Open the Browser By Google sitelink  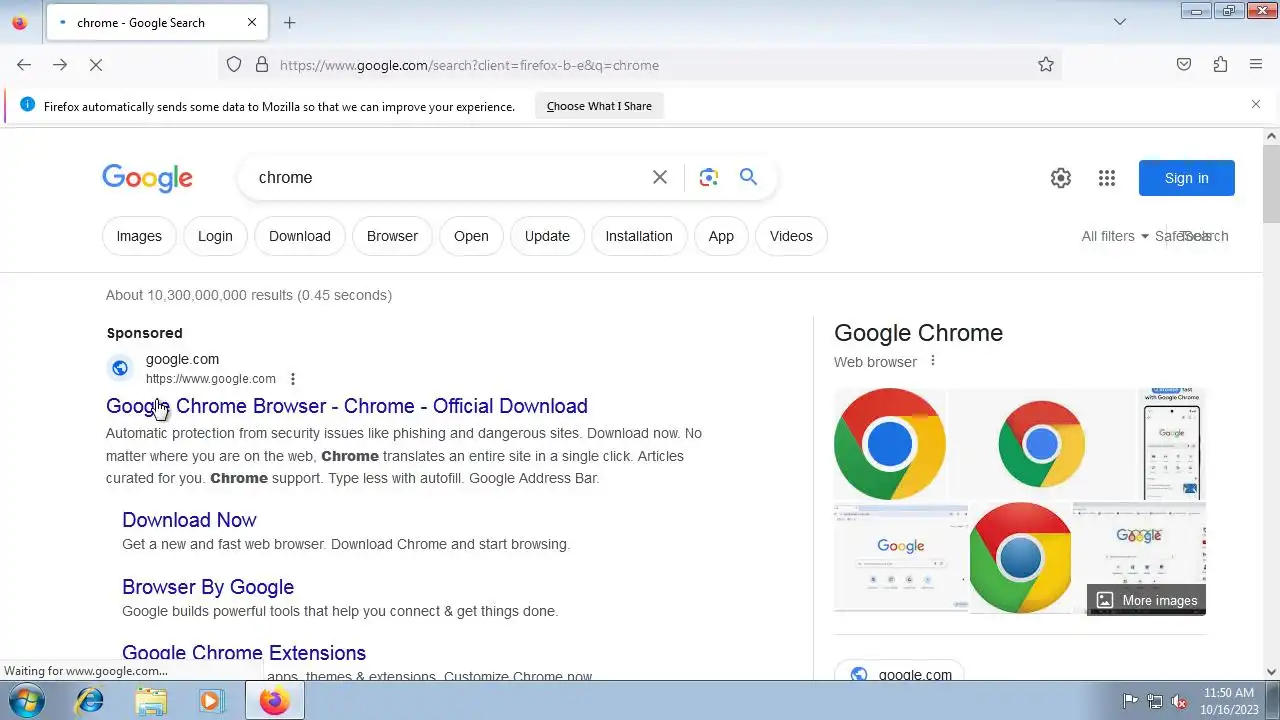pyautogui.click(x=208, y=587)
